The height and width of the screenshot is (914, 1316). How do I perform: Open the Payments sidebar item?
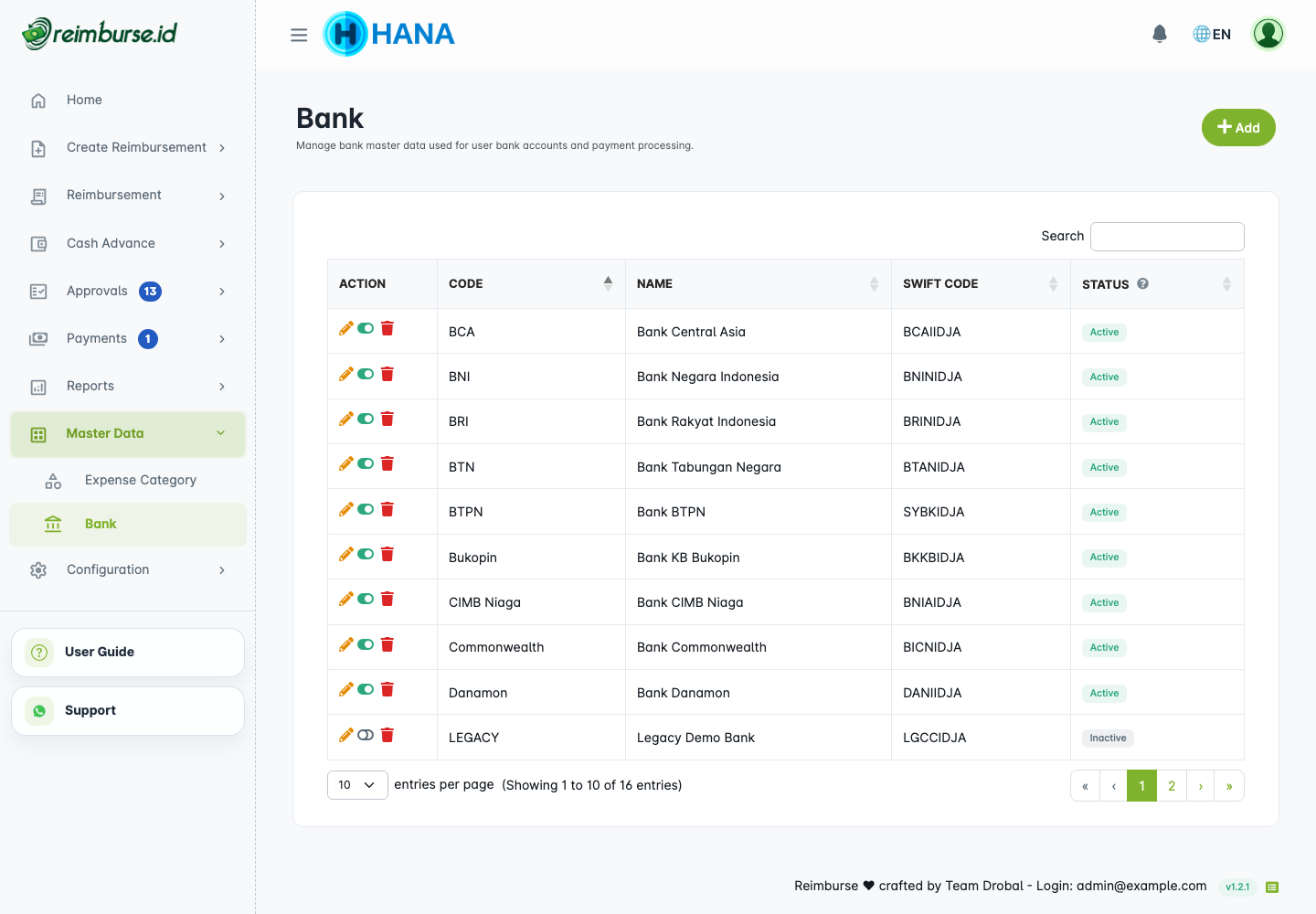pos(128,338)
